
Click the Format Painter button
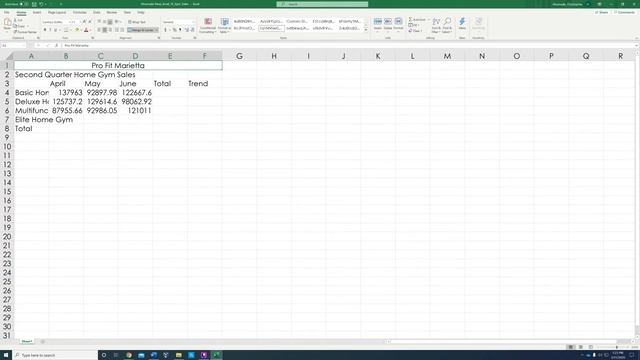click(x=25, y=32)
